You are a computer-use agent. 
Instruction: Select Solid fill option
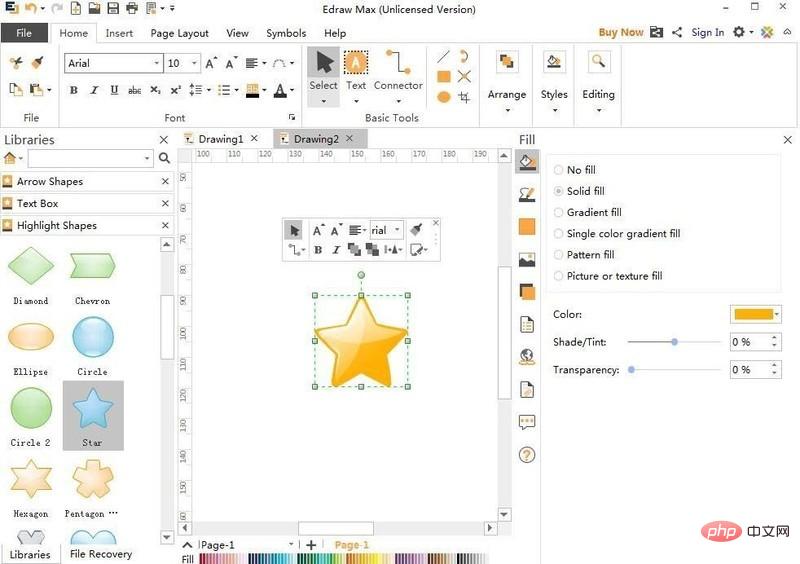point(579,191)
